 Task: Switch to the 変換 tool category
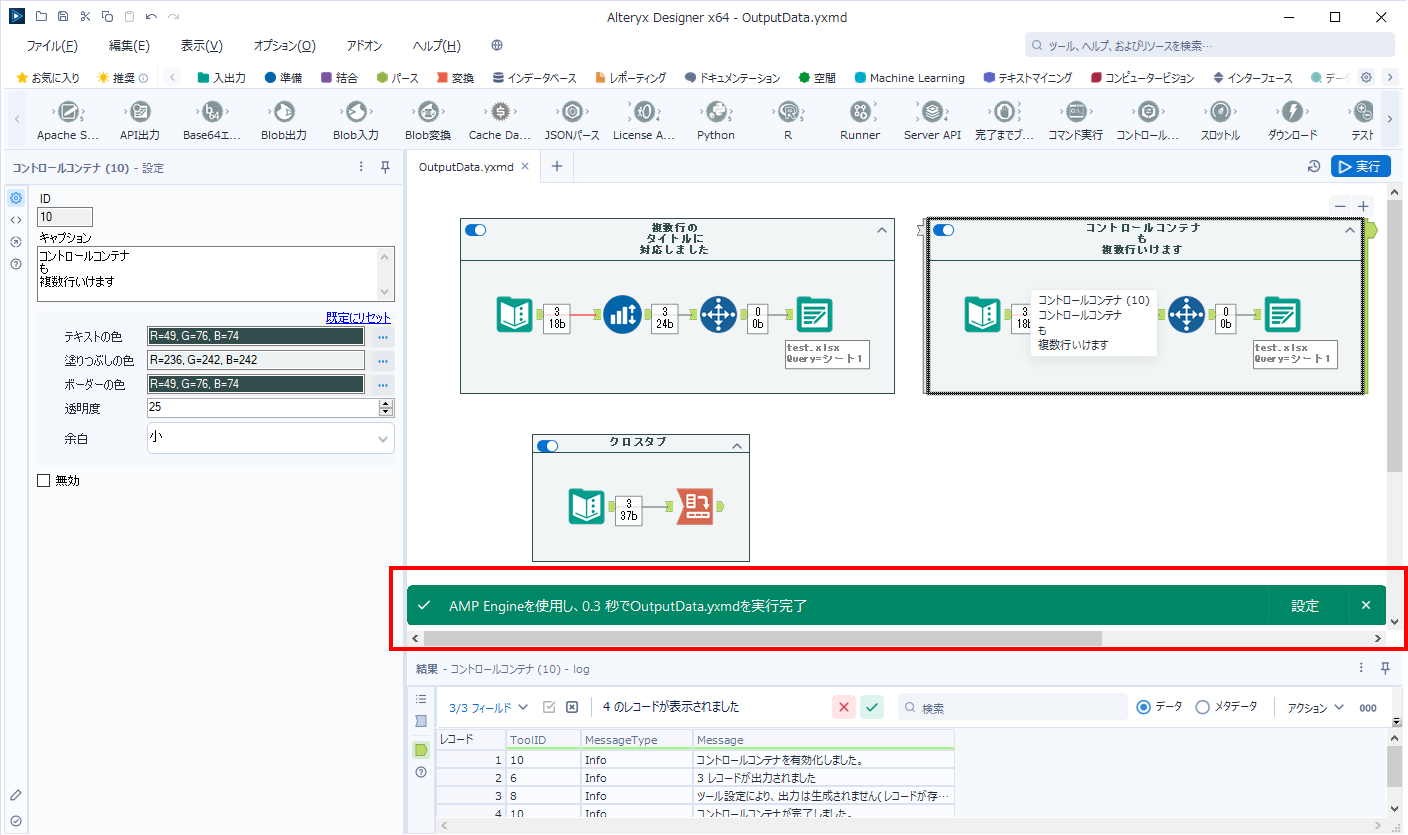click(x=455, y=77)
